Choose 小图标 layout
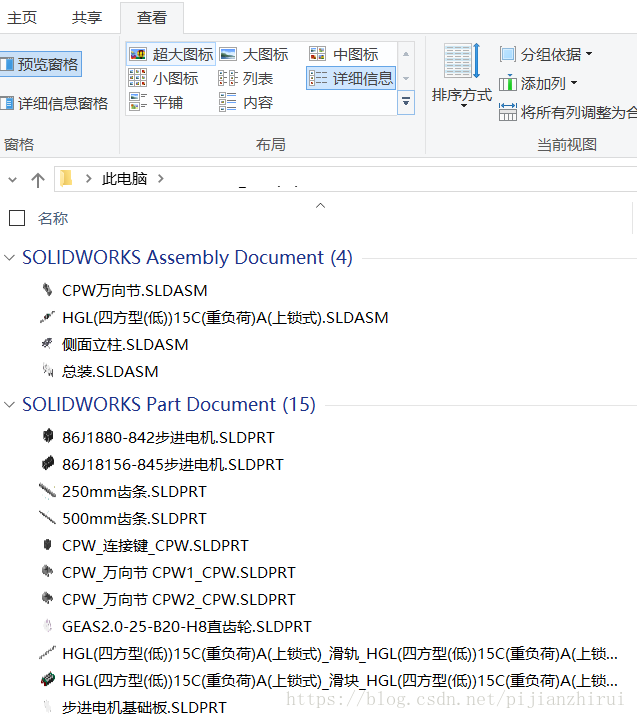 click(x=163, y=78)
